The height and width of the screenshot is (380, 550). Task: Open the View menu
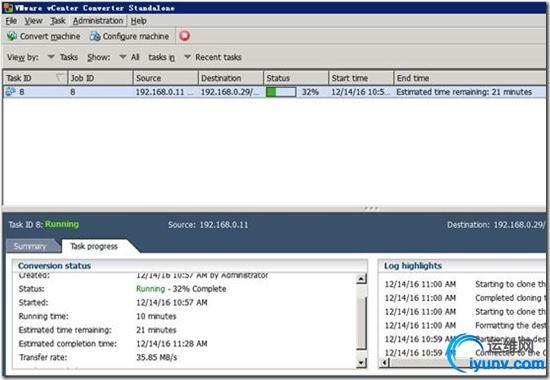coord(33,21)
